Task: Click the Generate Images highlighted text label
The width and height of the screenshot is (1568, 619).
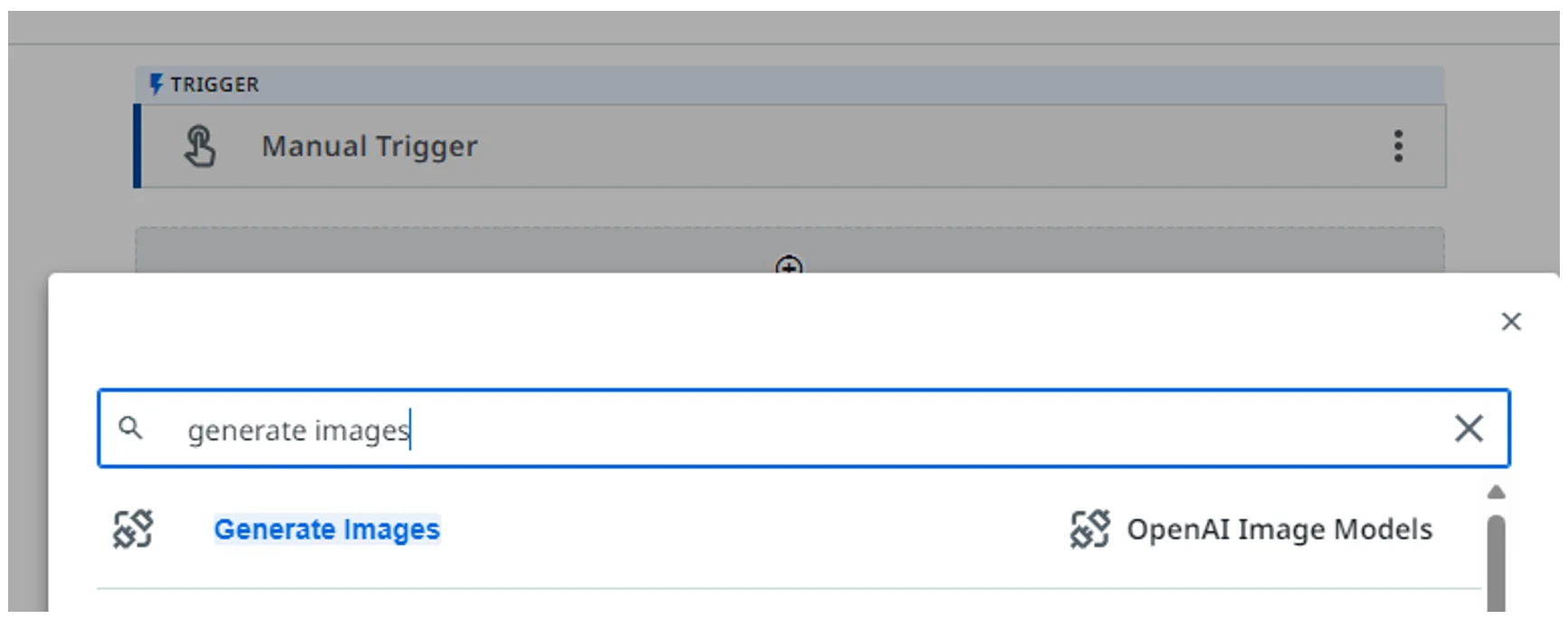Action: click(x=327, y=529)
